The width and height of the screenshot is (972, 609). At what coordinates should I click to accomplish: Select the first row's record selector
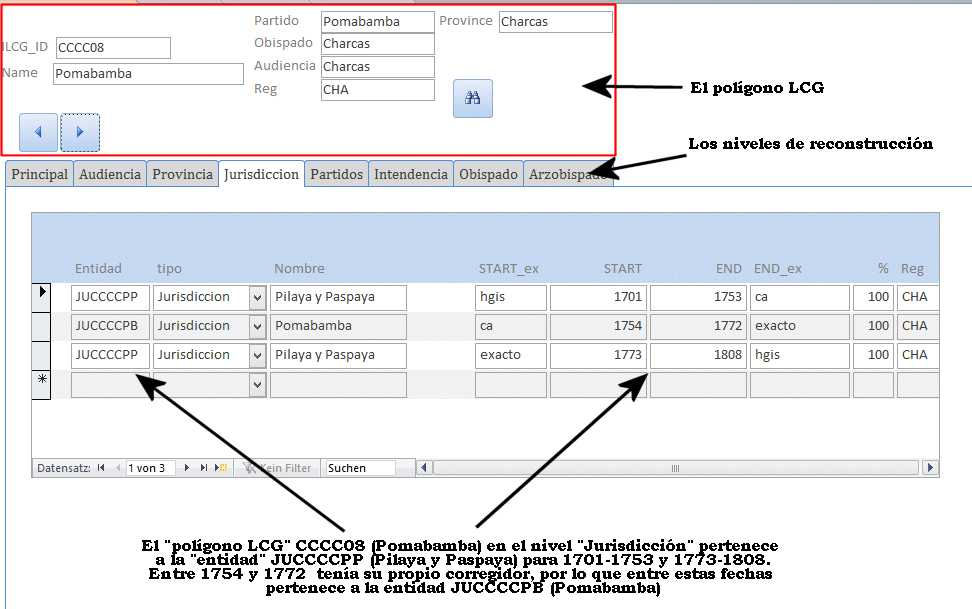(x=41, y=297)
